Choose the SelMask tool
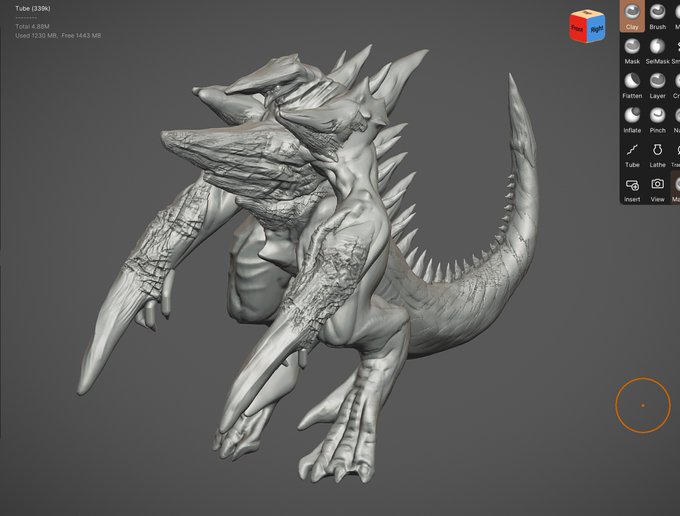Screen dimensions: 680x516 coord(657,51)
